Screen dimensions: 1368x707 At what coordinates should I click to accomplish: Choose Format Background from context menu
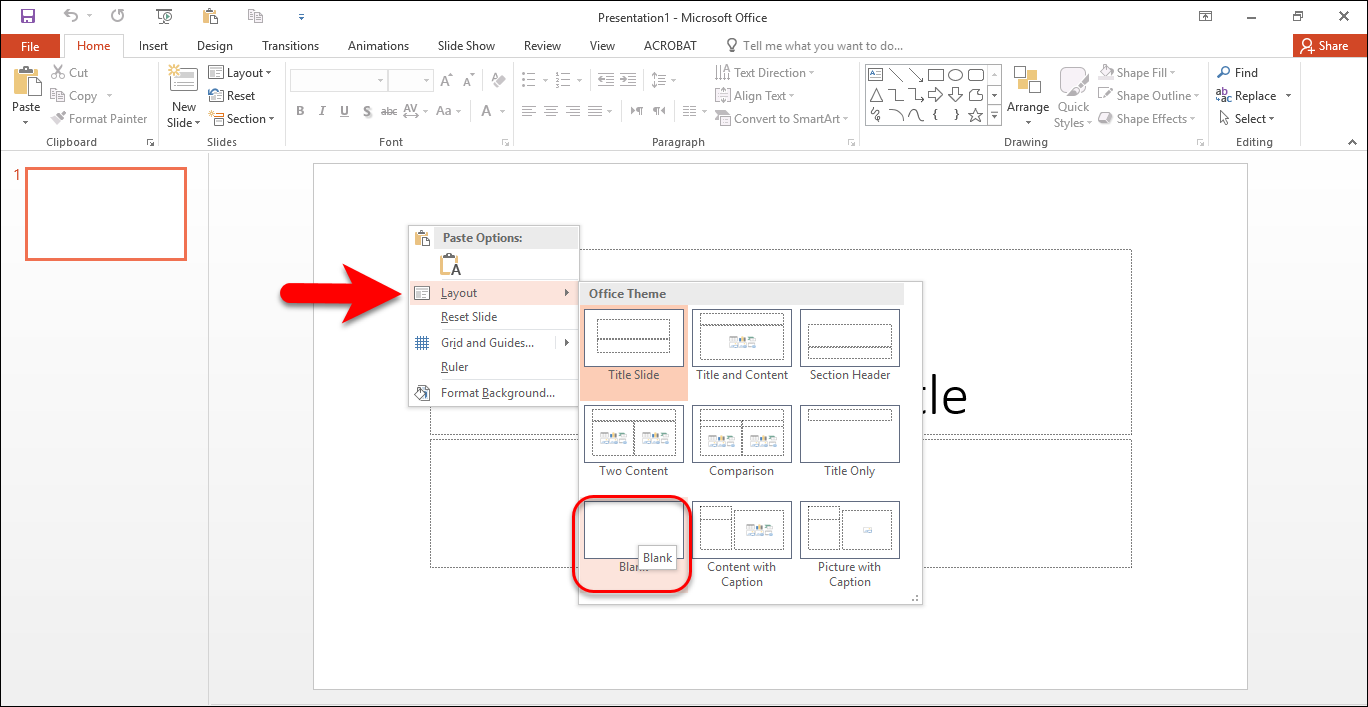pos(494,393)
